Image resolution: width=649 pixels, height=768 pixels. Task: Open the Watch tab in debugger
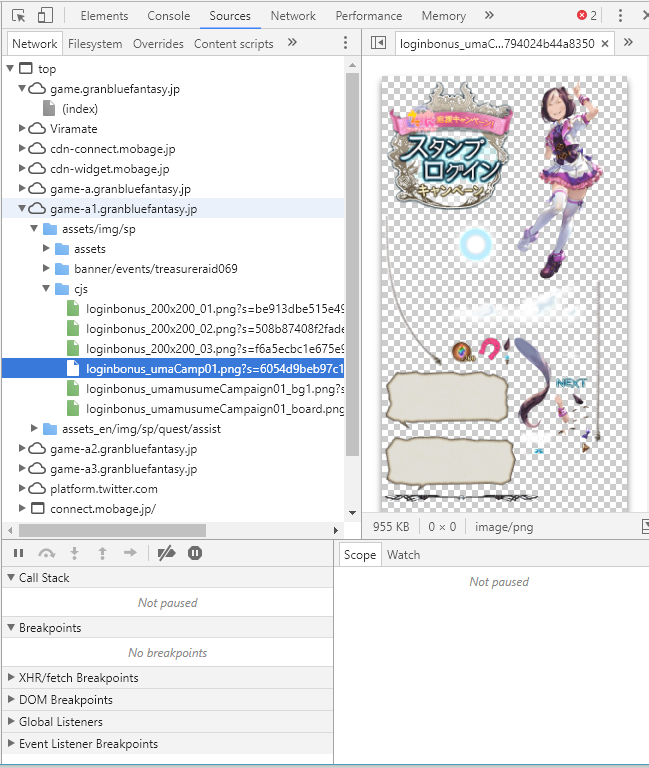click(403, 555)
